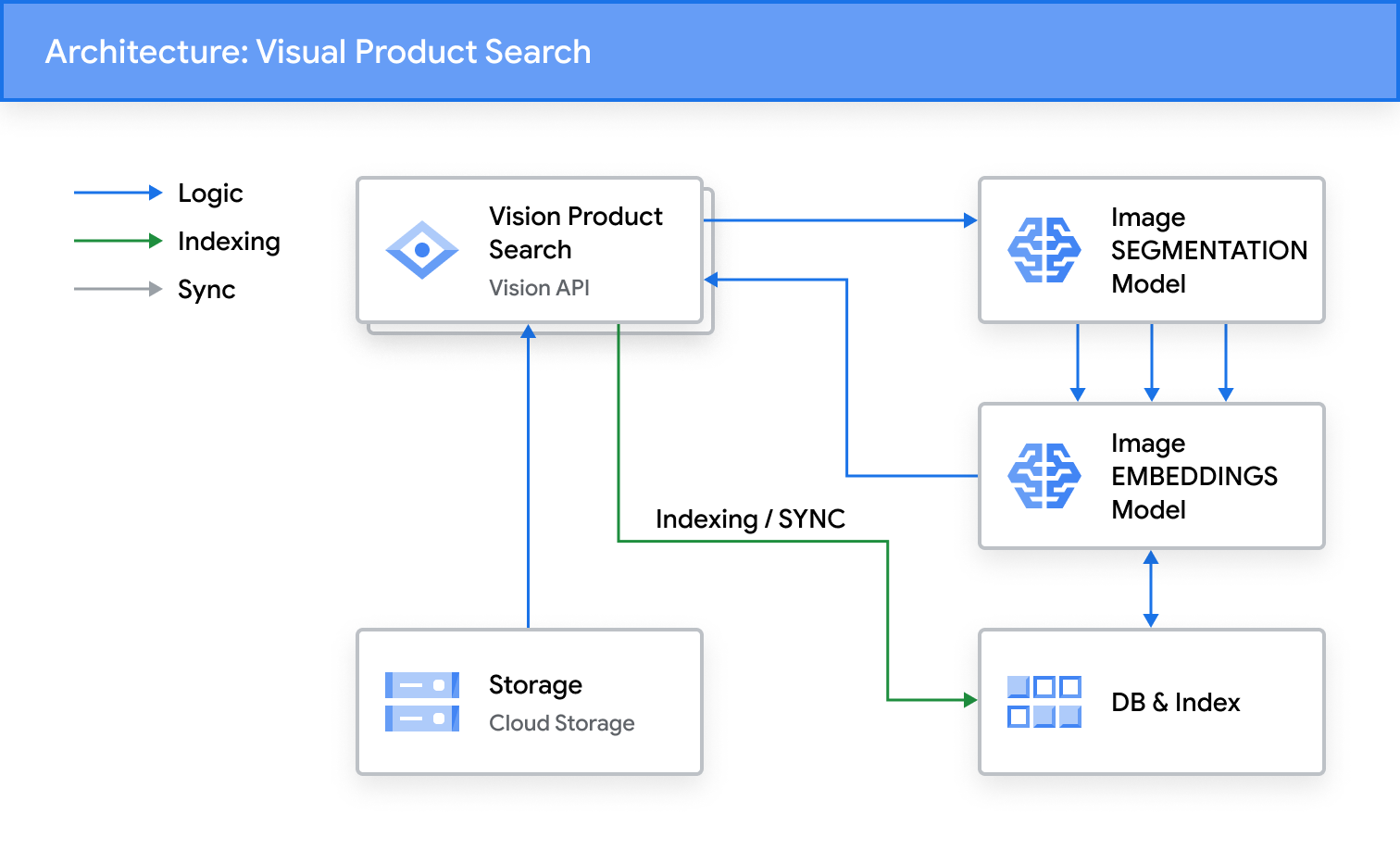
Task: Click the Image Segmentation Model brain icon
Action: point(1044,250)
